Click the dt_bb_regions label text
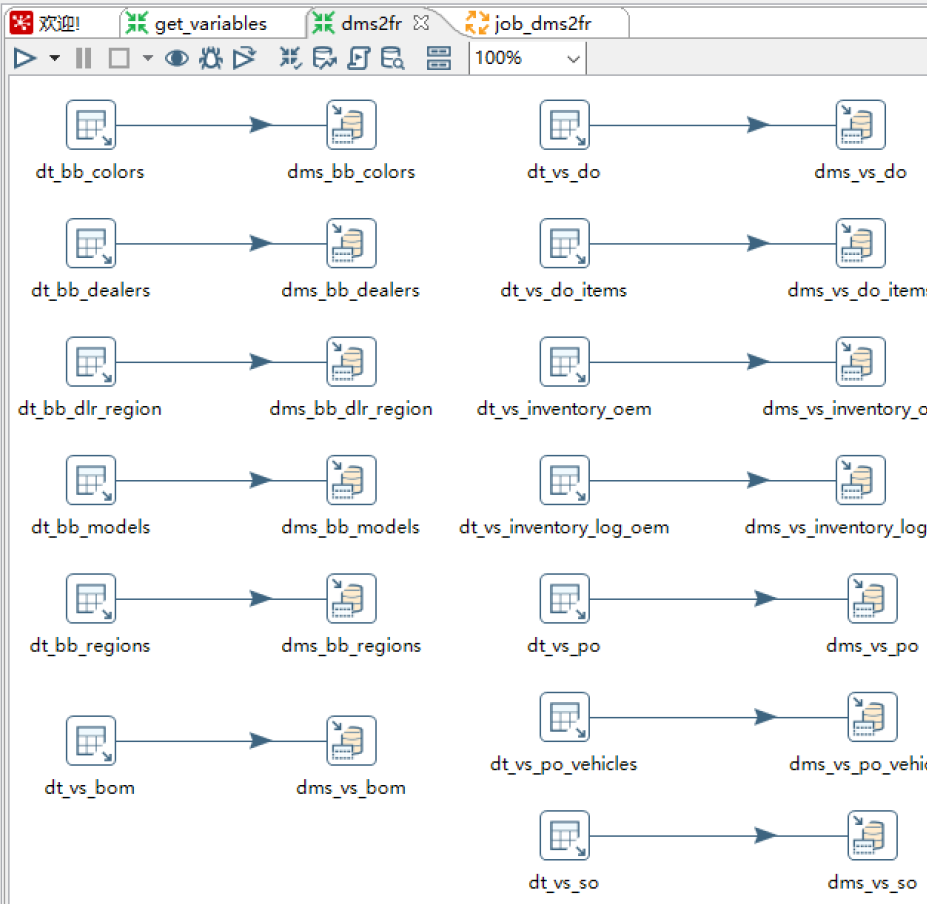This screenshot has width=927, height=904. (90, 646)
